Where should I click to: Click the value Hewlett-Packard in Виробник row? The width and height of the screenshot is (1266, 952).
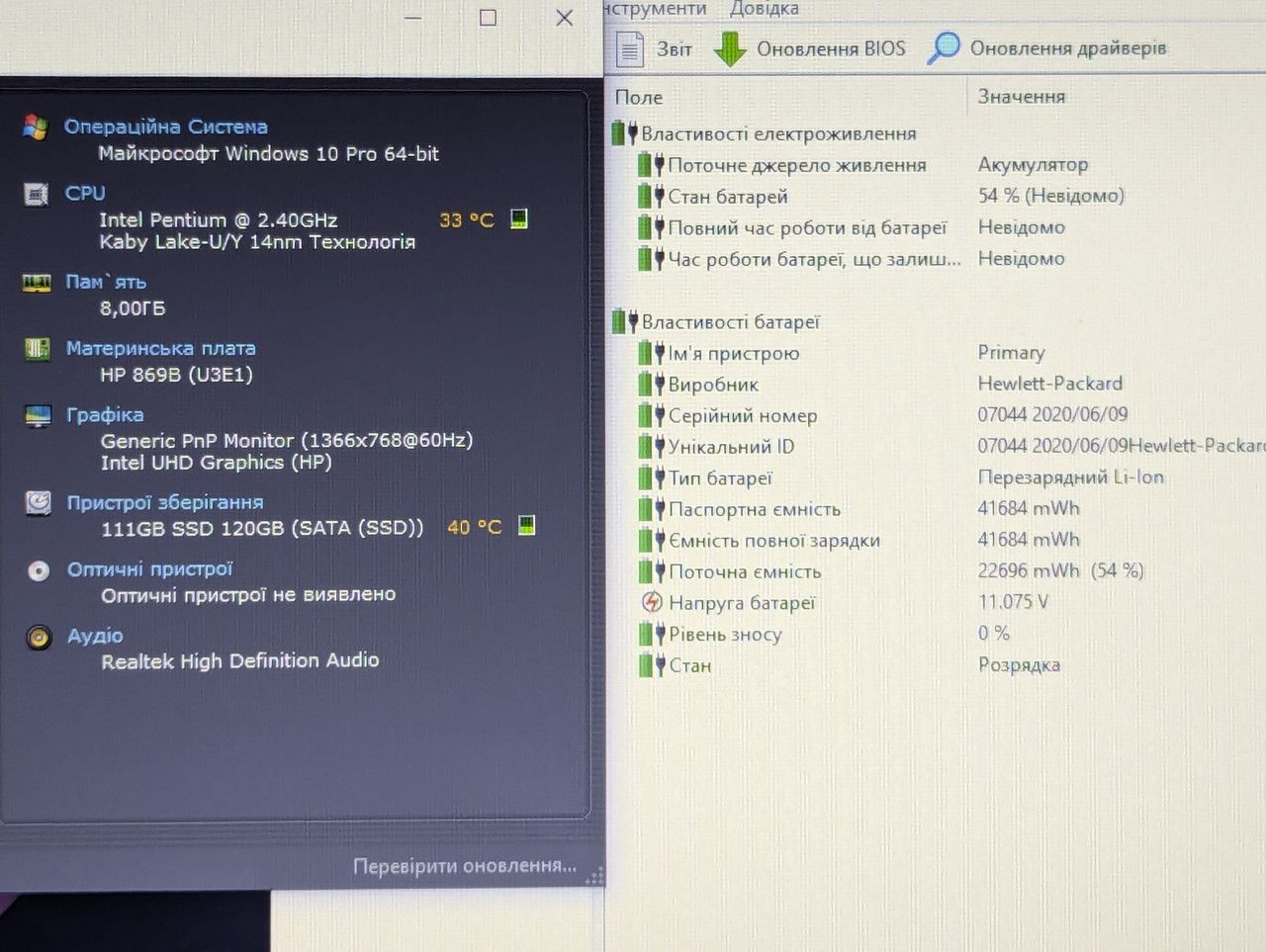[1050, 383]
